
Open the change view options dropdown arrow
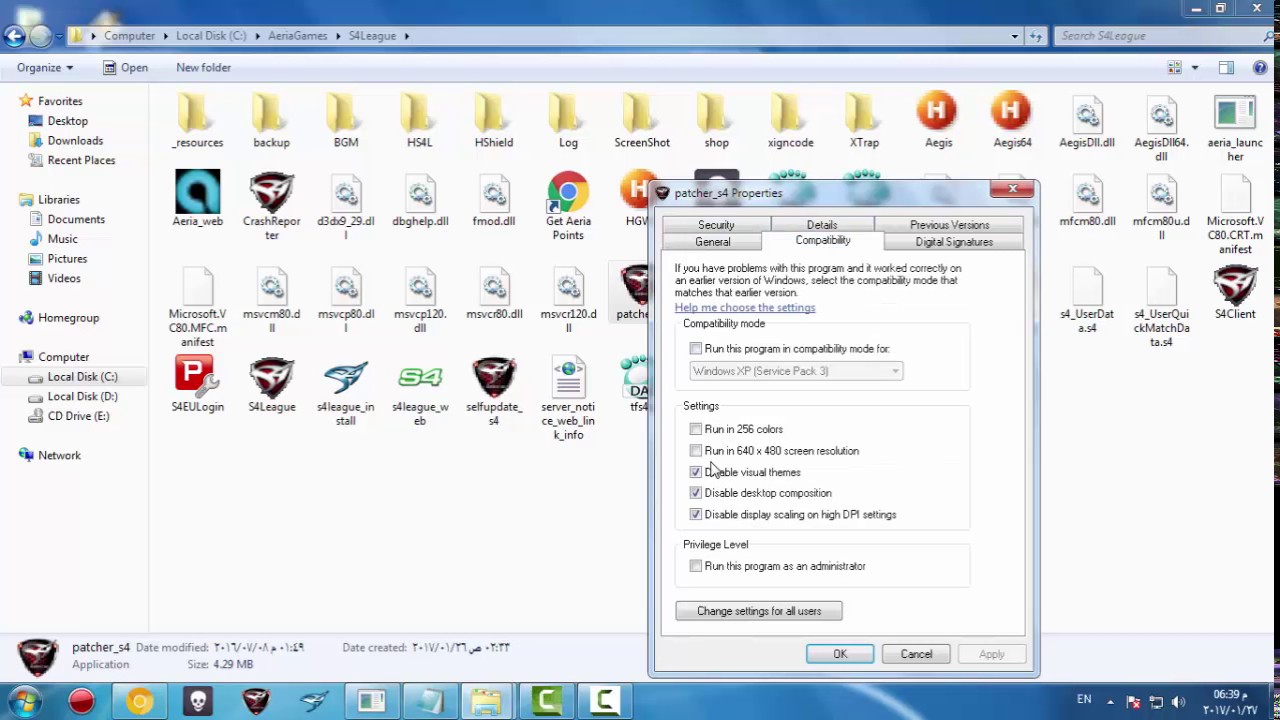pyautogui.click(x=1195, y=68)
